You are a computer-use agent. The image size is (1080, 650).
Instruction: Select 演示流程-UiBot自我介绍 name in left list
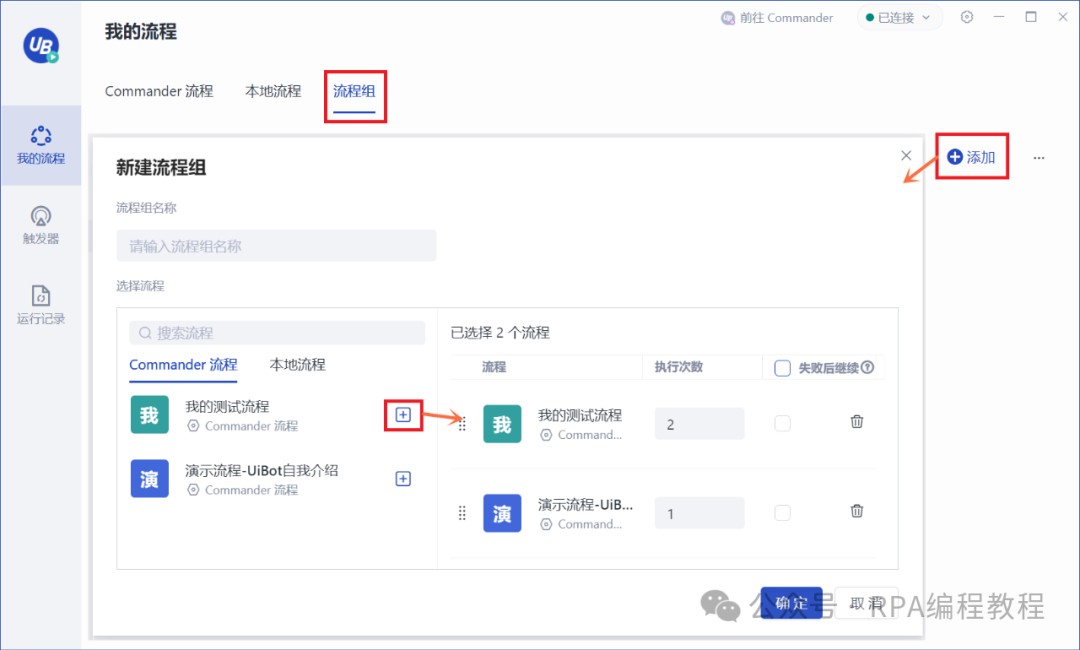click(x=262, y=470)
